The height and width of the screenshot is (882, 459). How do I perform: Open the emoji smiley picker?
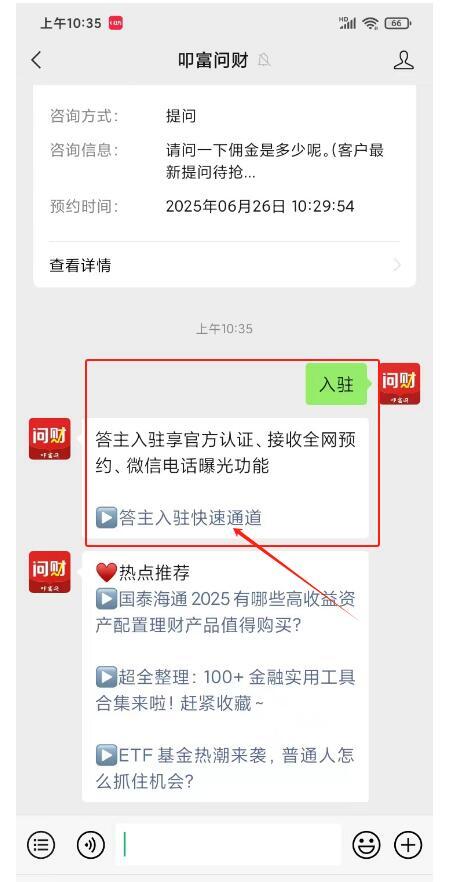coord(366,844)
